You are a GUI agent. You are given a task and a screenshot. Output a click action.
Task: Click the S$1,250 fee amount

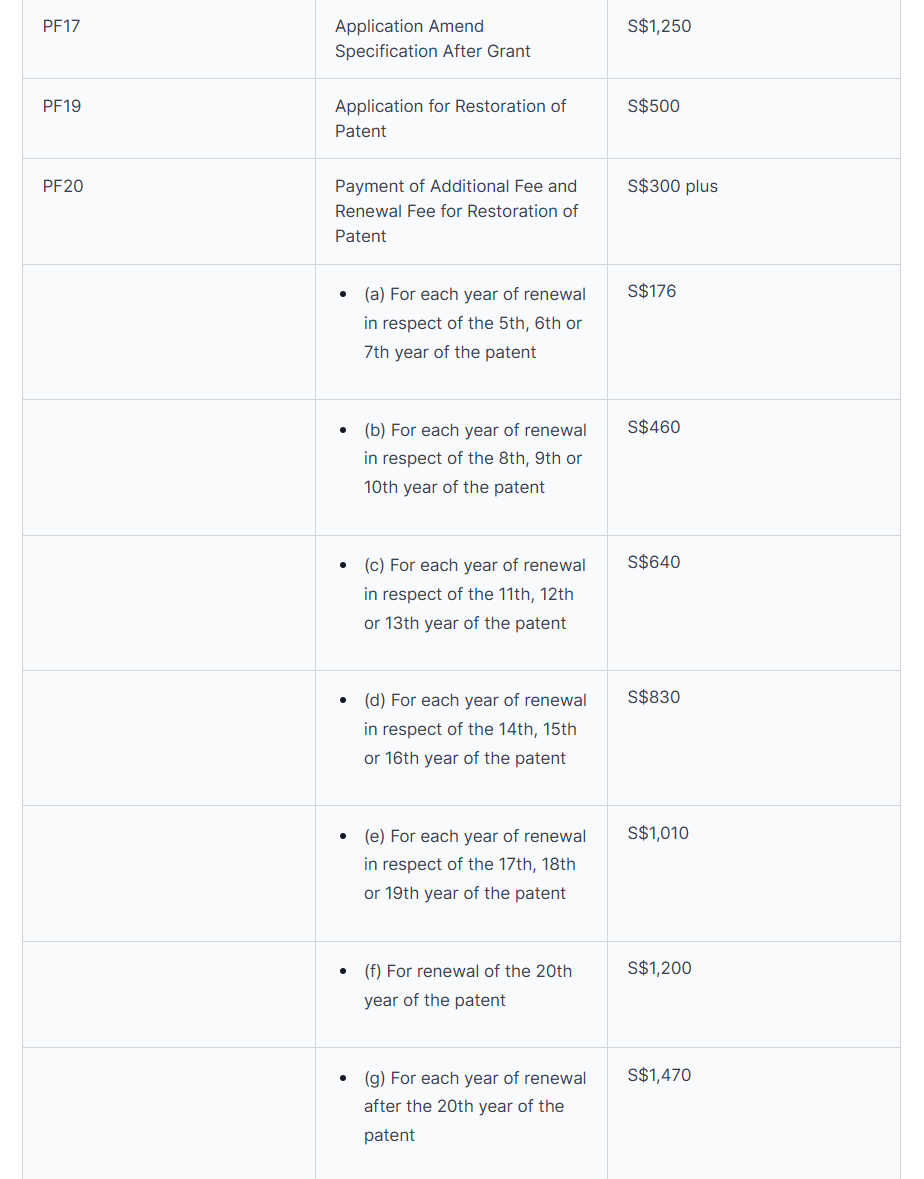[x=659, y=26]
